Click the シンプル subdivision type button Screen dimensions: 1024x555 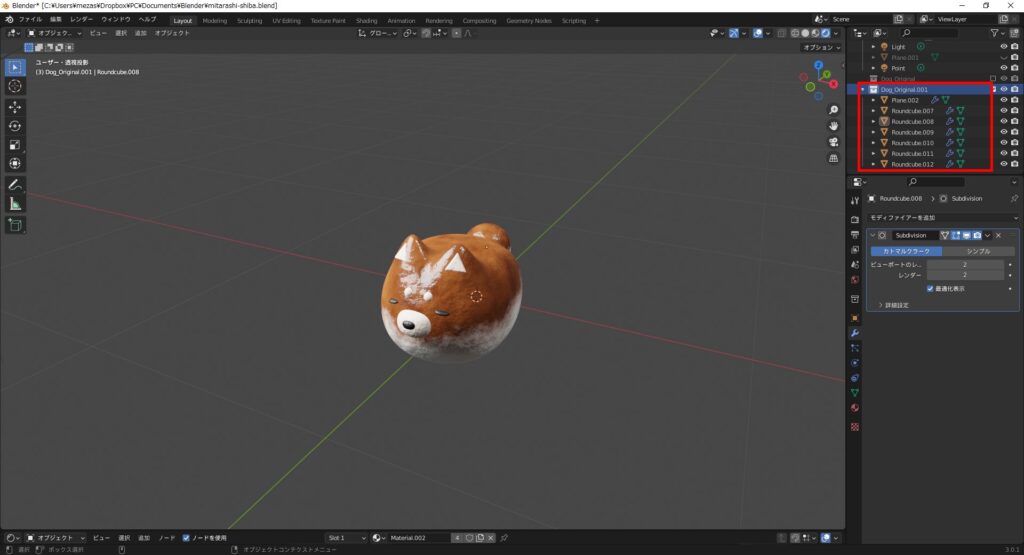[x=978, y=251]
